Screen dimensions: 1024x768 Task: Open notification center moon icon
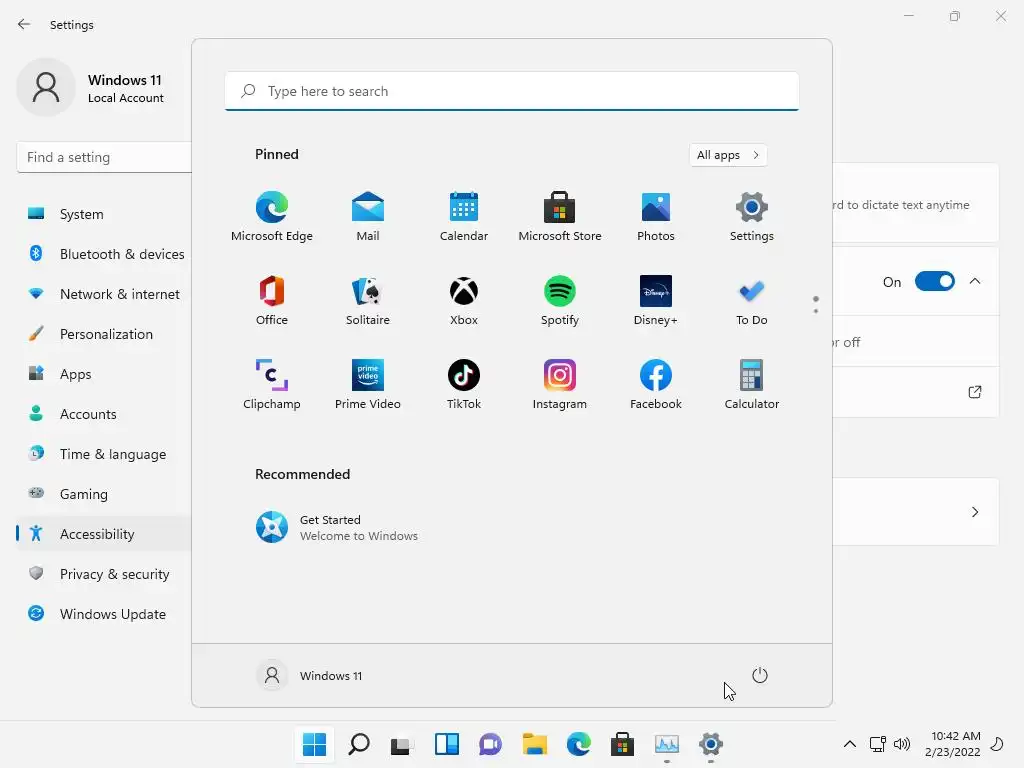pyautogui.click(x=997, y=744)
